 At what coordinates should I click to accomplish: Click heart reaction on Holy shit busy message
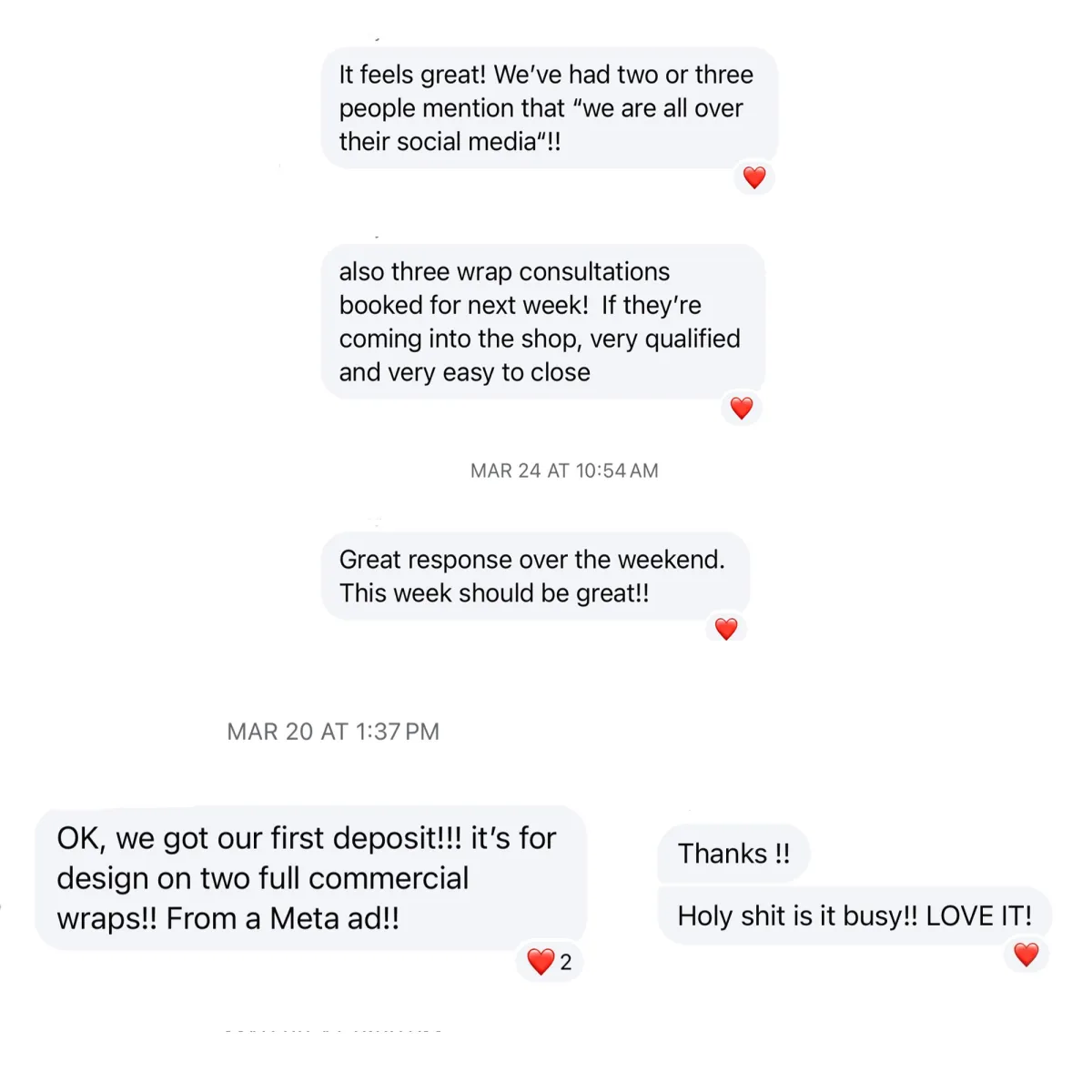pos(1026,954)
